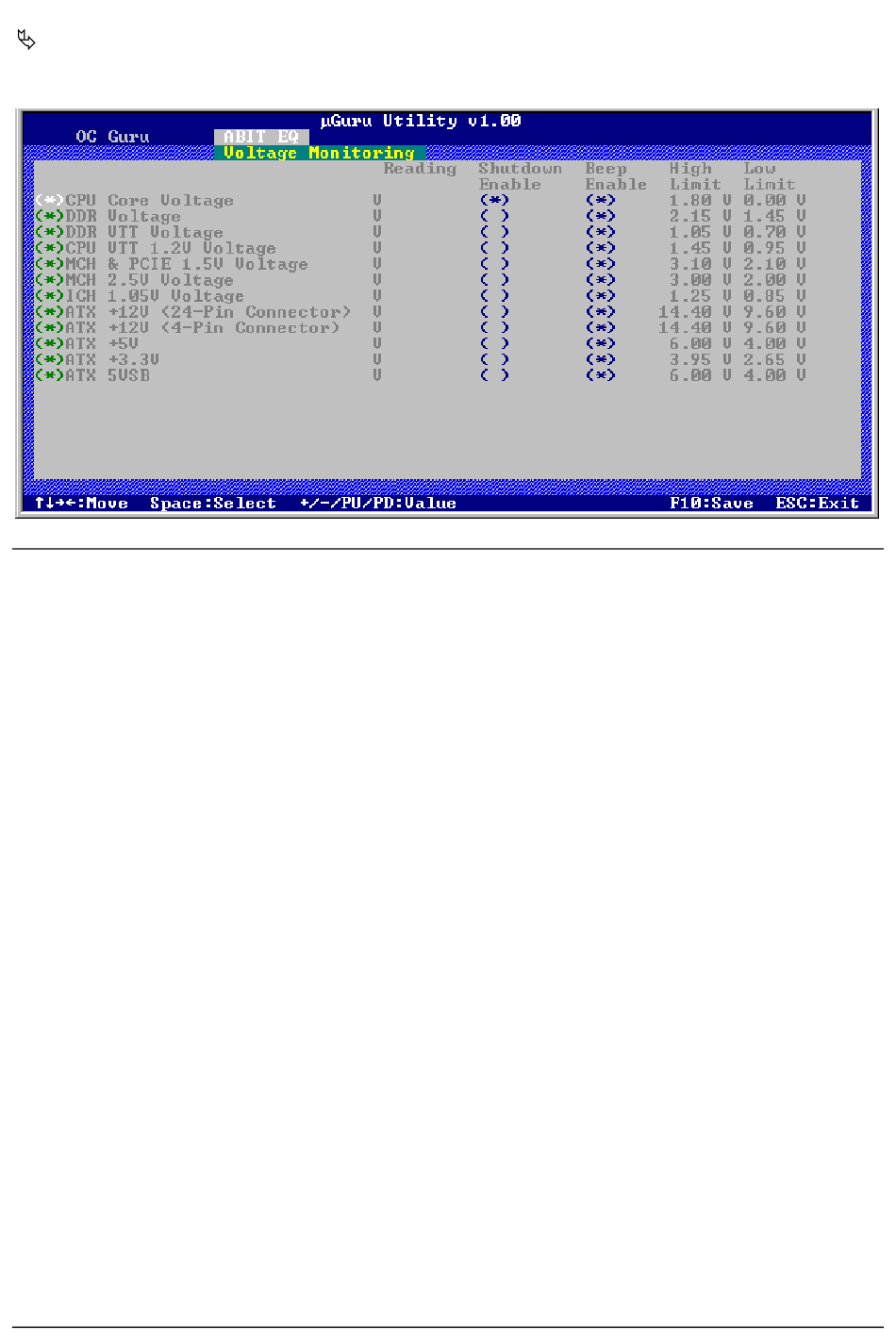Screen dimensions: 896x1341
Task: Select DDR VTT high limit 1.05 V
Action: coord(701,232)
